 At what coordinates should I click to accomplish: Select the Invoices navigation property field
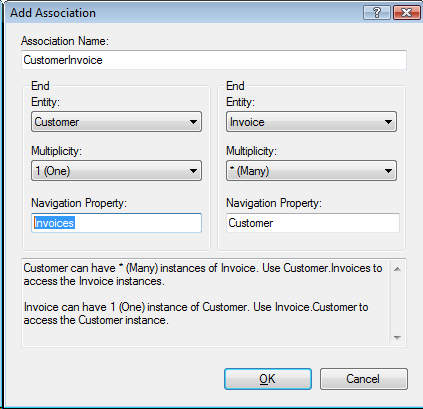coord(116,223)
